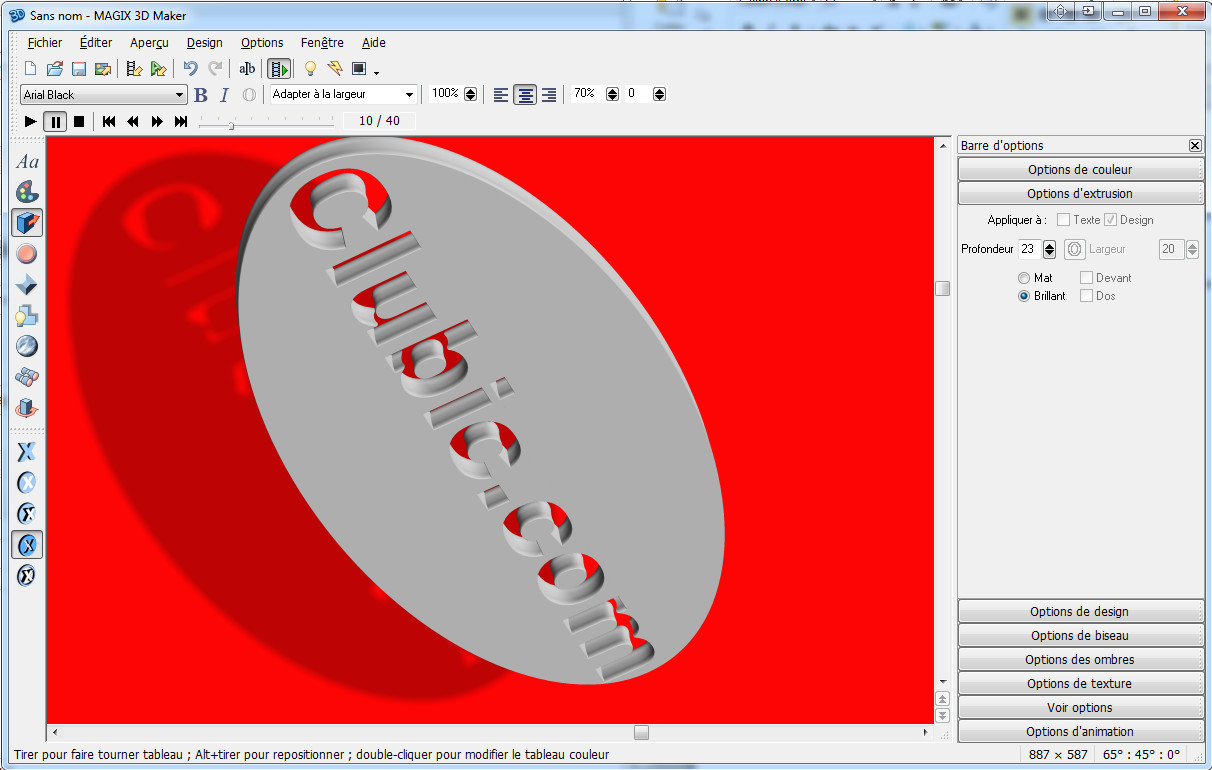Expand the Options de biseau section

(x=1080, y=636)
